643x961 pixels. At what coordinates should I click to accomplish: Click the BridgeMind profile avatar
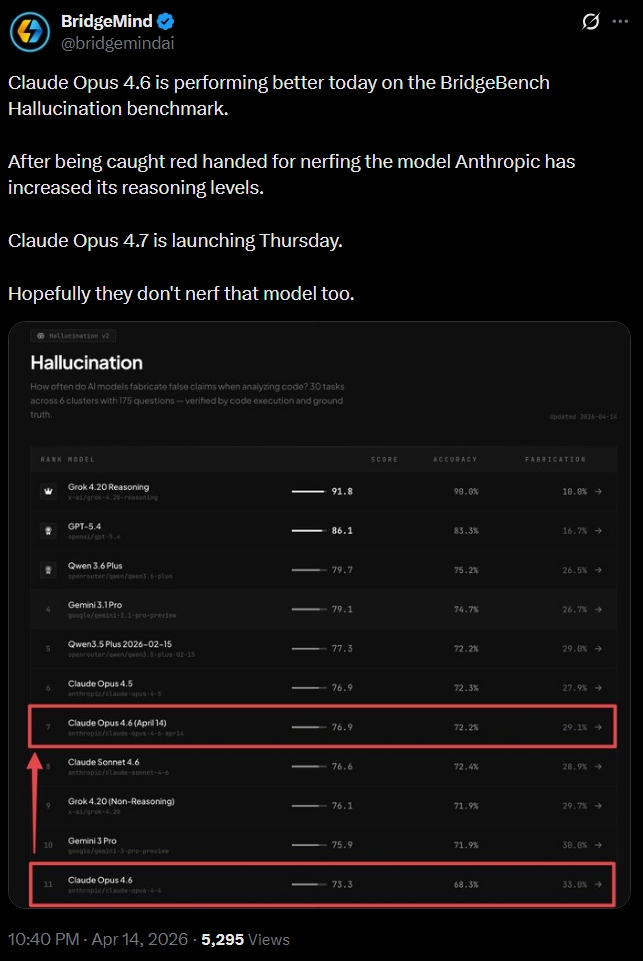[x=30, y=32]
